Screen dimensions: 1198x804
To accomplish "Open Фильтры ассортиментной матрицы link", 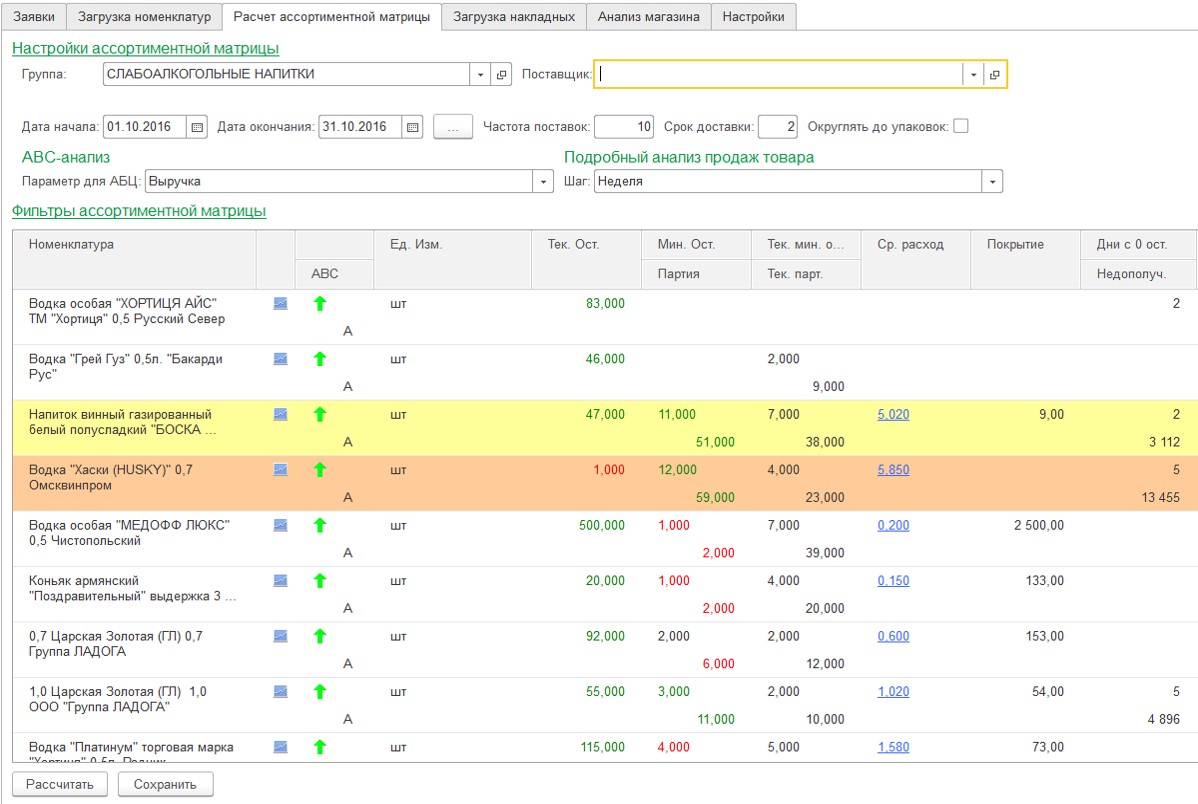I will (139, 211).
